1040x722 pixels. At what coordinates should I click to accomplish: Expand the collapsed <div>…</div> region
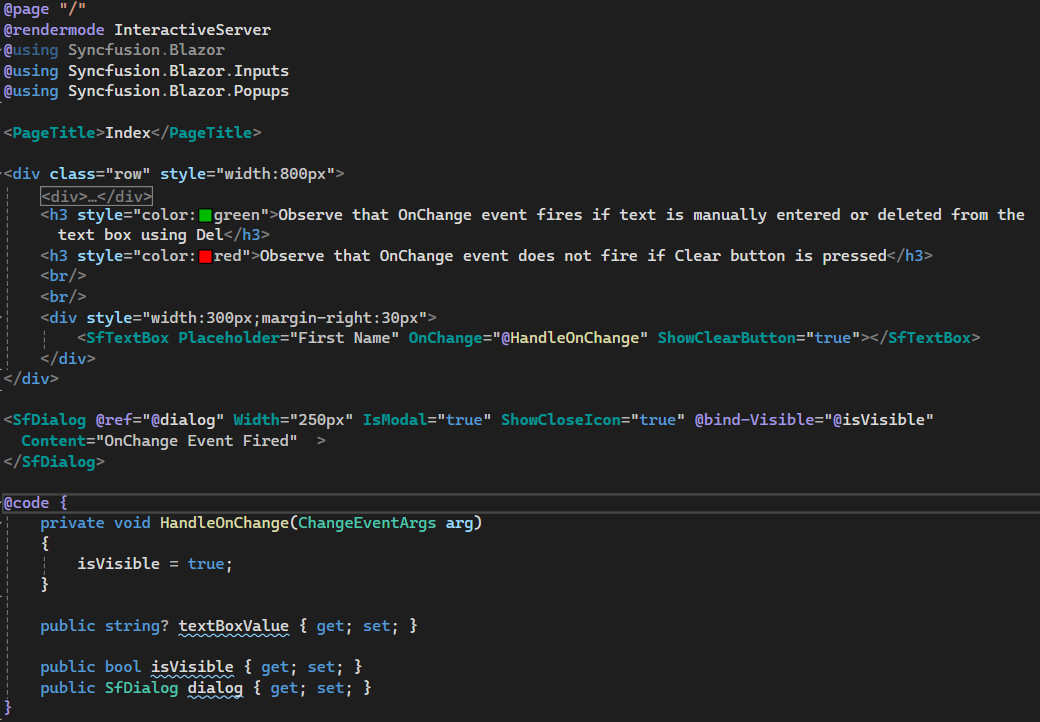tap(96, 196)
